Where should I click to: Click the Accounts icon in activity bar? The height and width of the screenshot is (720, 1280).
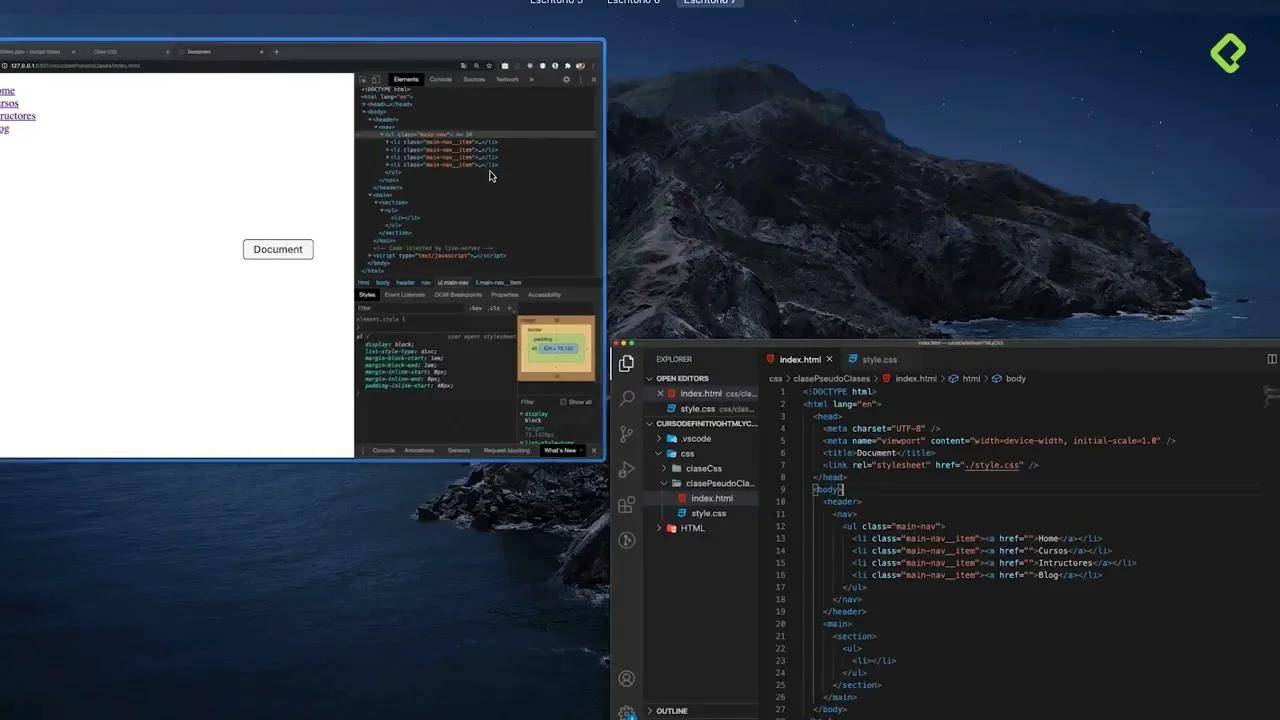pyautogui.click(x=627, y=679)
